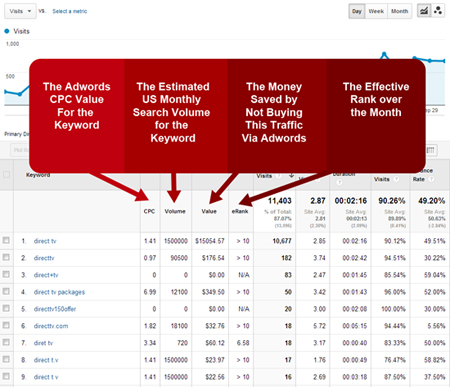Check the box for directtv.com row
This screenshot has width=450, height=387.
(6, 325)
